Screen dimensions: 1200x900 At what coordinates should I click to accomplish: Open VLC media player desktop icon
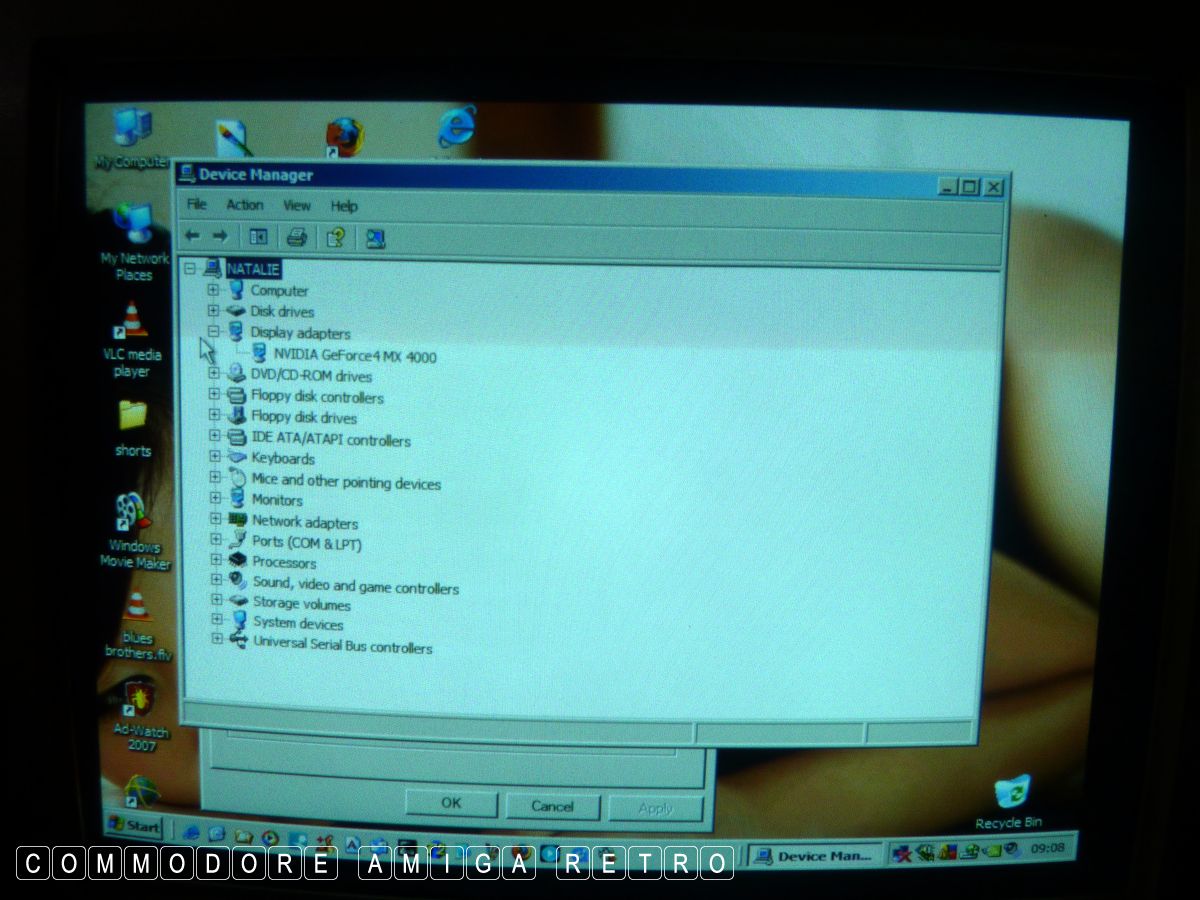point(132,325)
